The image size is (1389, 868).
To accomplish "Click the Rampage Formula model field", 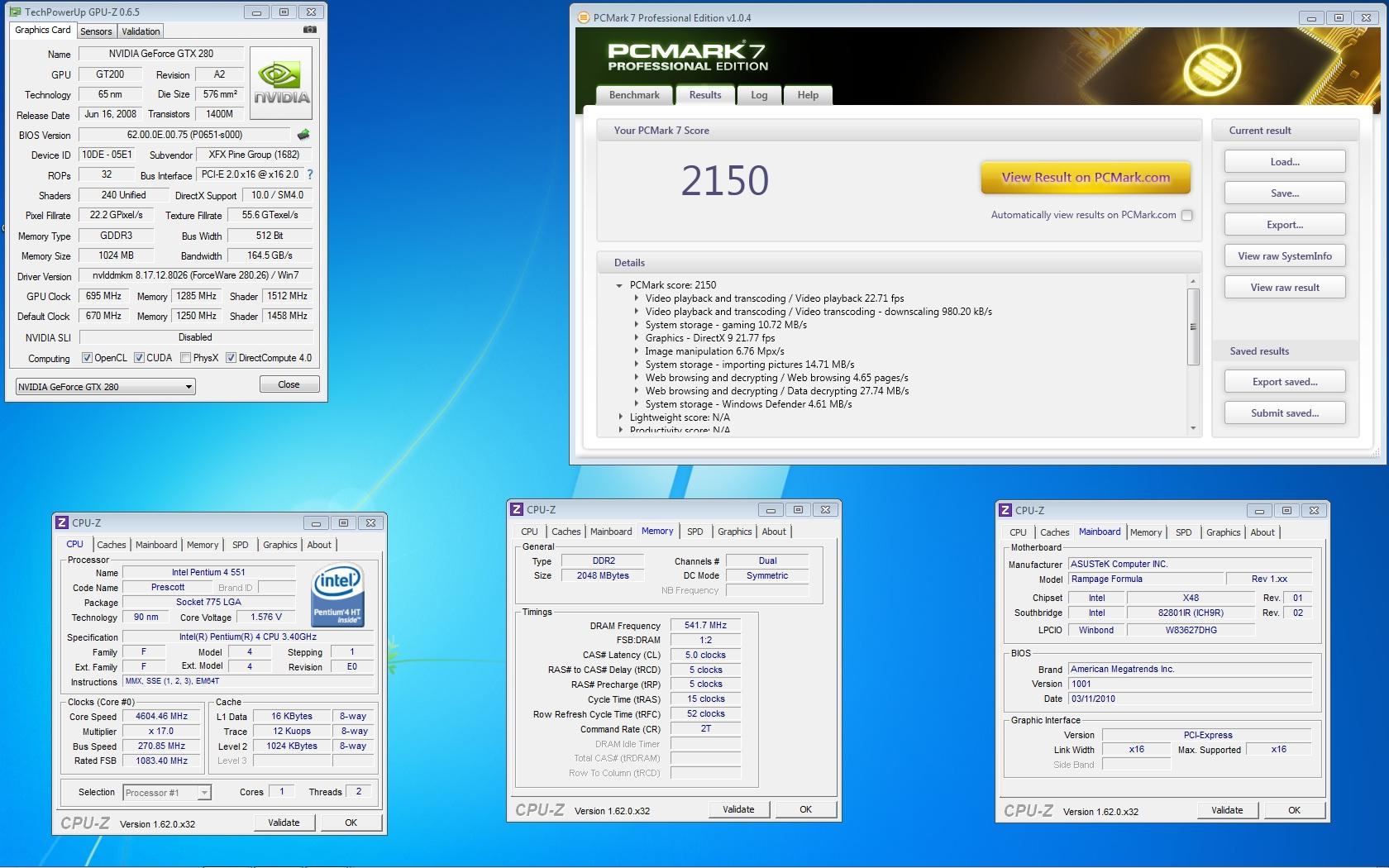I will 1145,579.
